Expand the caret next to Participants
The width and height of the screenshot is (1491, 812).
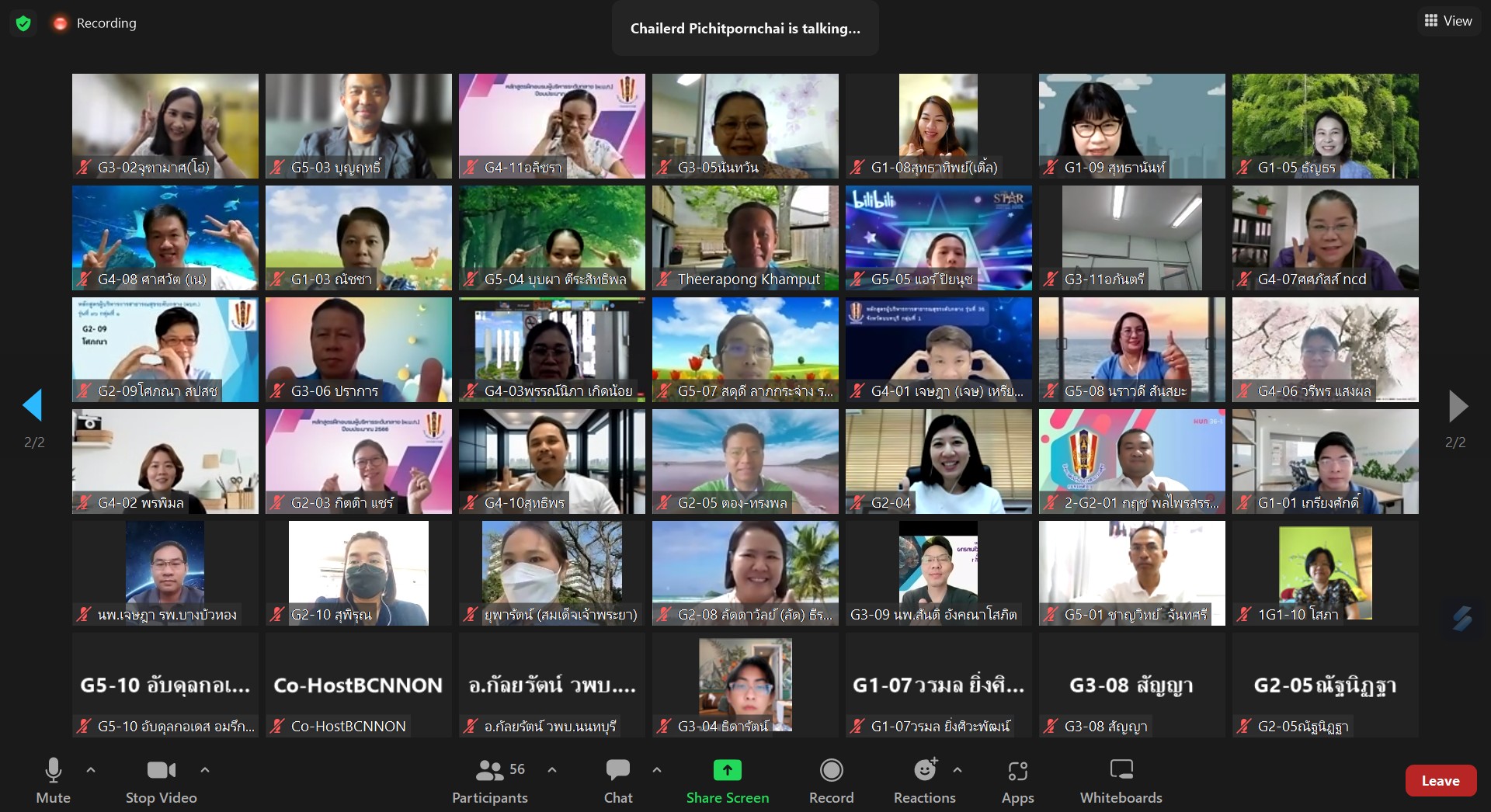pyautogui.click(x=552, y=770)
